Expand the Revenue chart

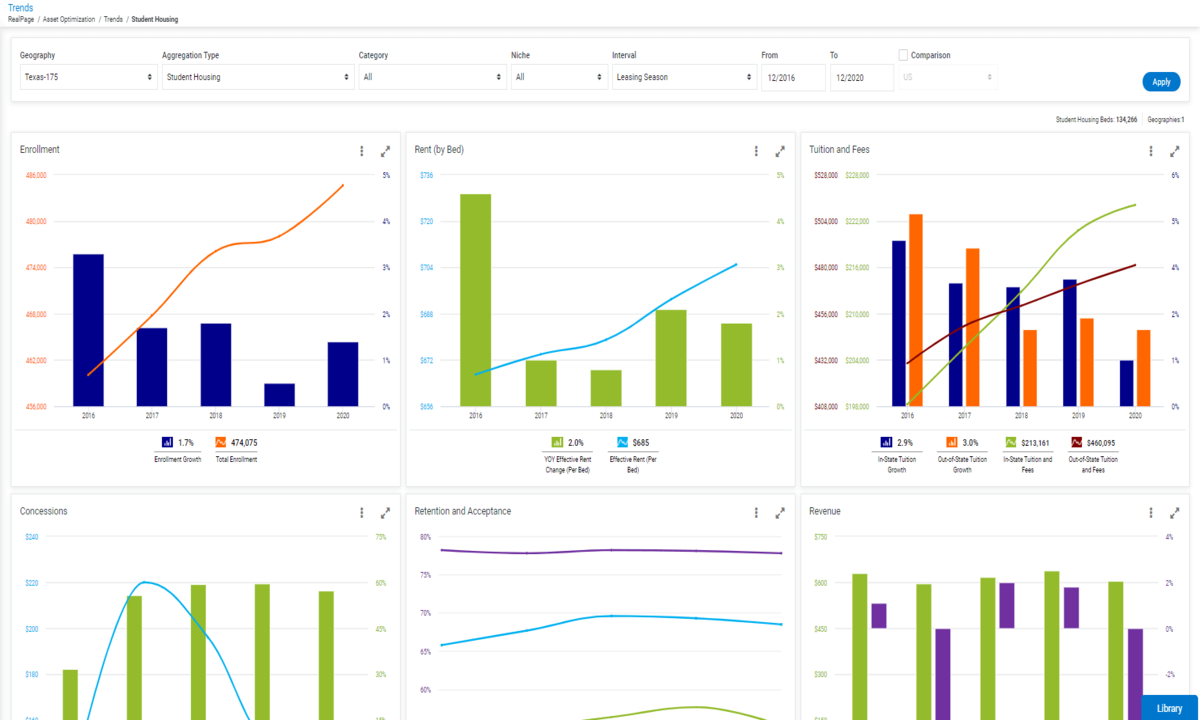1175,513
